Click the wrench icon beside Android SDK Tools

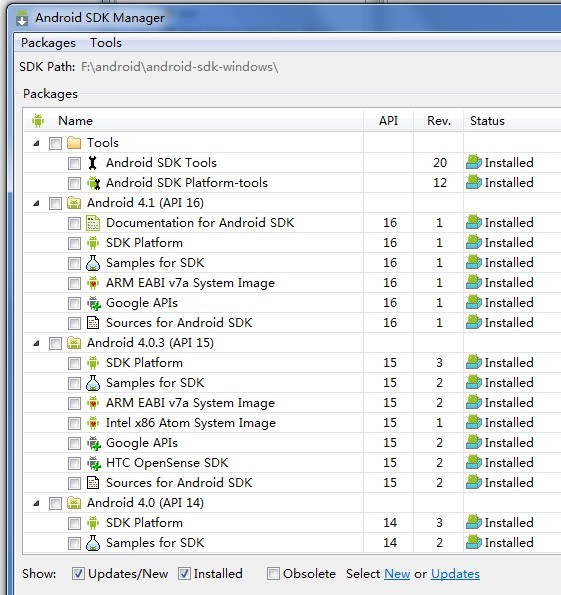92,163
